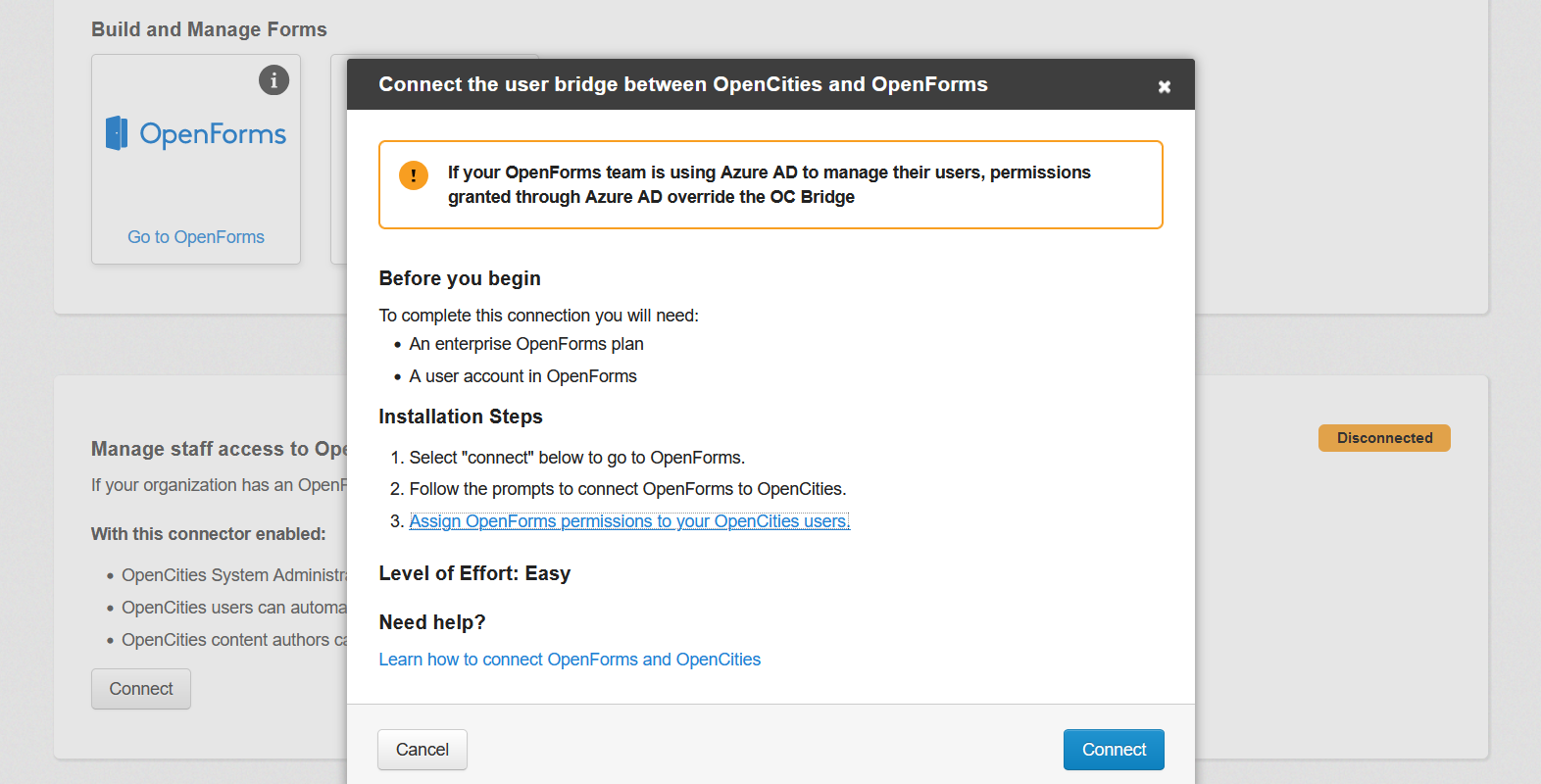Click the gray Connect button behind the dialog
The image size is (1541, 784).
click(140, 688)
